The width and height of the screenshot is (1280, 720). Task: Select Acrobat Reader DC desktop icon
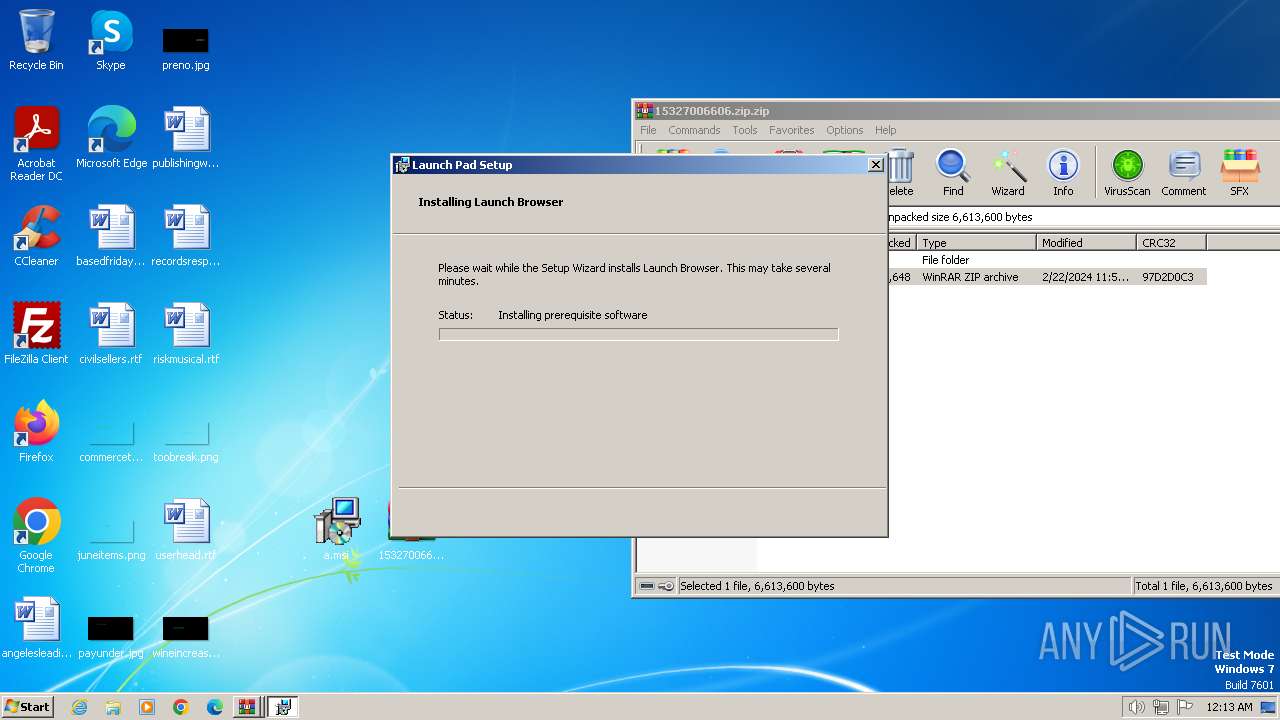[36, 144]
